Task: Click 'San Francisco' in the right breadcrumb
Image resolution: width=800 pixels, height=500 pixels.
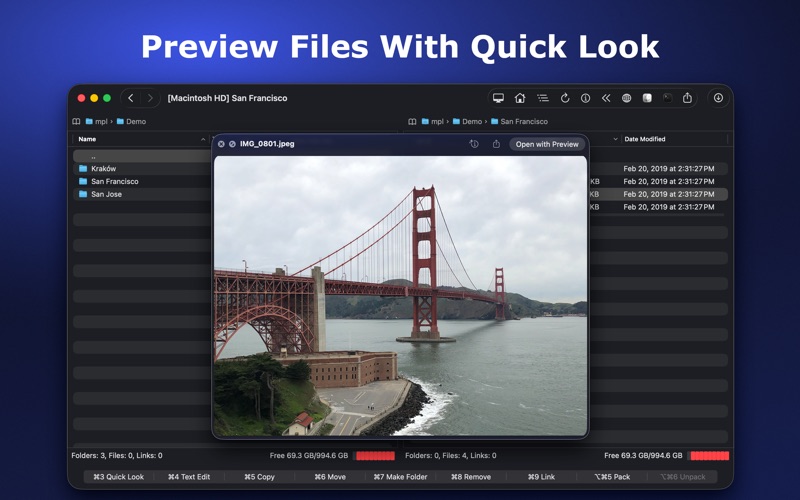Action: 524,121
